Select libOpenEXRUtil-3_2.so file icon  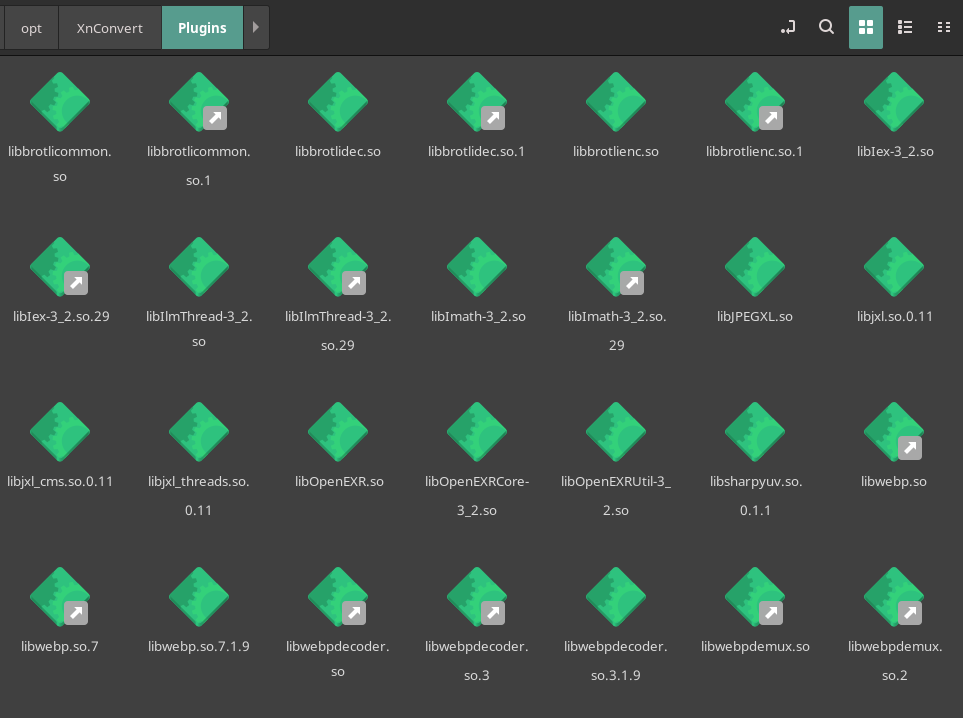coord(616,432)
